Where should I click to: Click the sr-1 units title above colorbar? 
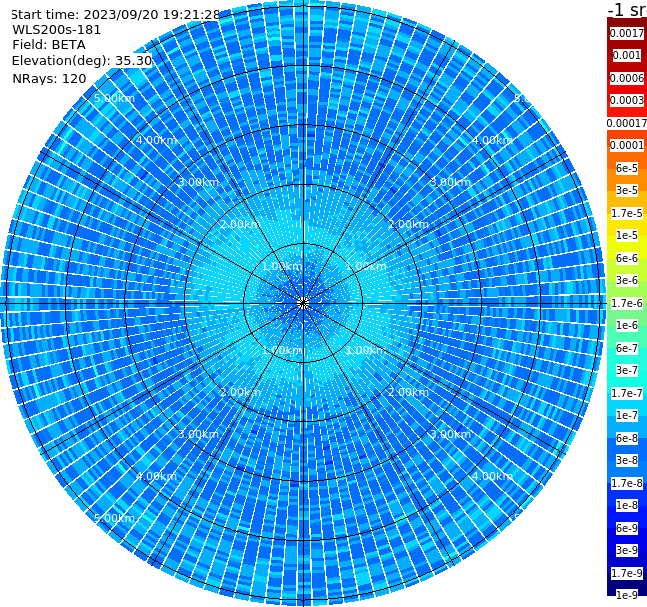tap(627, 9)
